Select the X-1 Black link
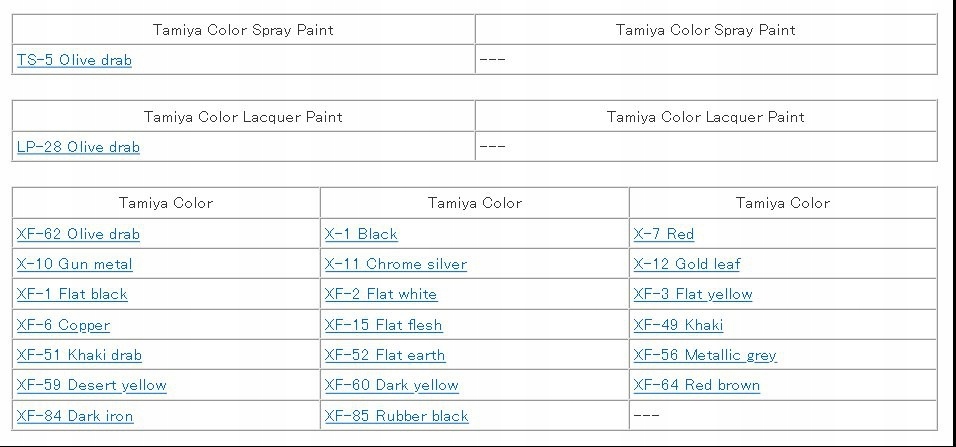Viewport: 956px width, 447px height. tap(361, 234)
